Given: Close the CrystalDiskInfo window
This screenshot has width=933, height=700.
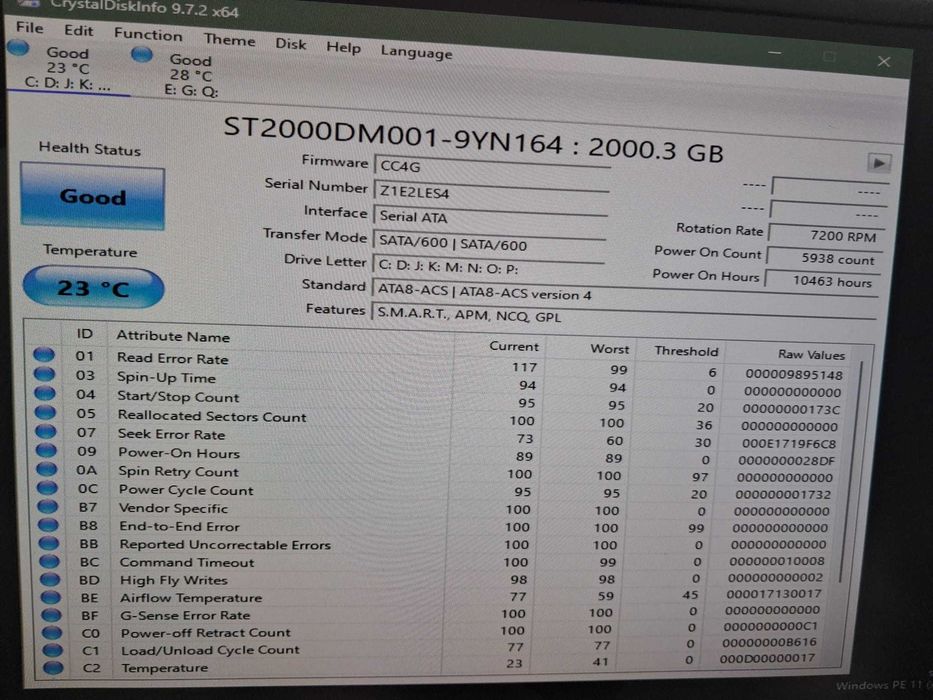Looking at the screenshot, I should (884, 61).
